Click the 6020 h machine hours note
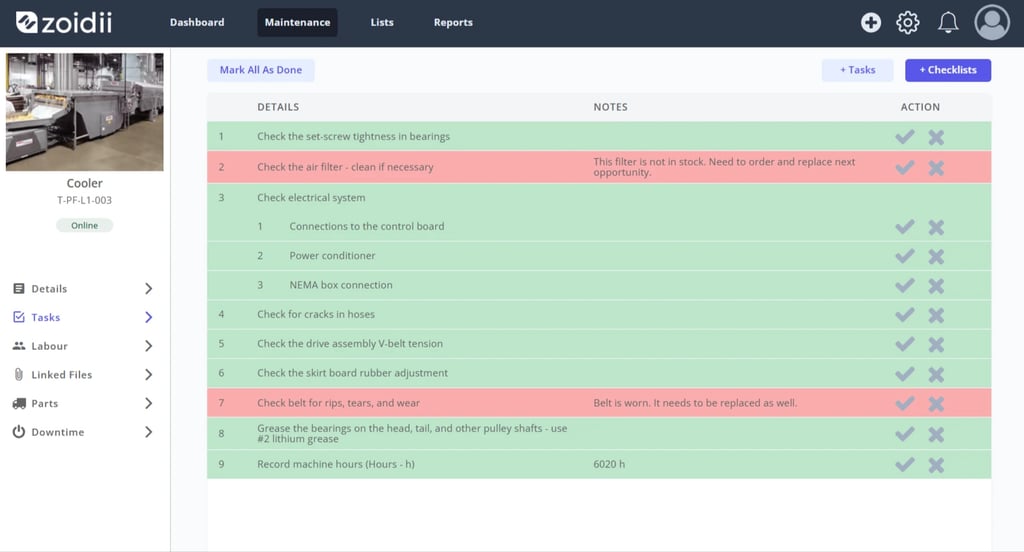Screen dimensions: 1024x552 coord(609,464)
